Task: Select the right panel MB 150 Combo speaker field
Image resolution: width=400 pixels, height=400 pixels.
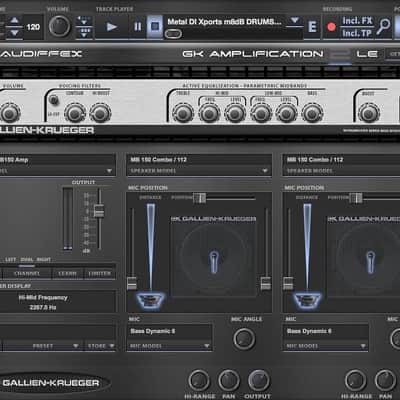Action: pos(341,160)
